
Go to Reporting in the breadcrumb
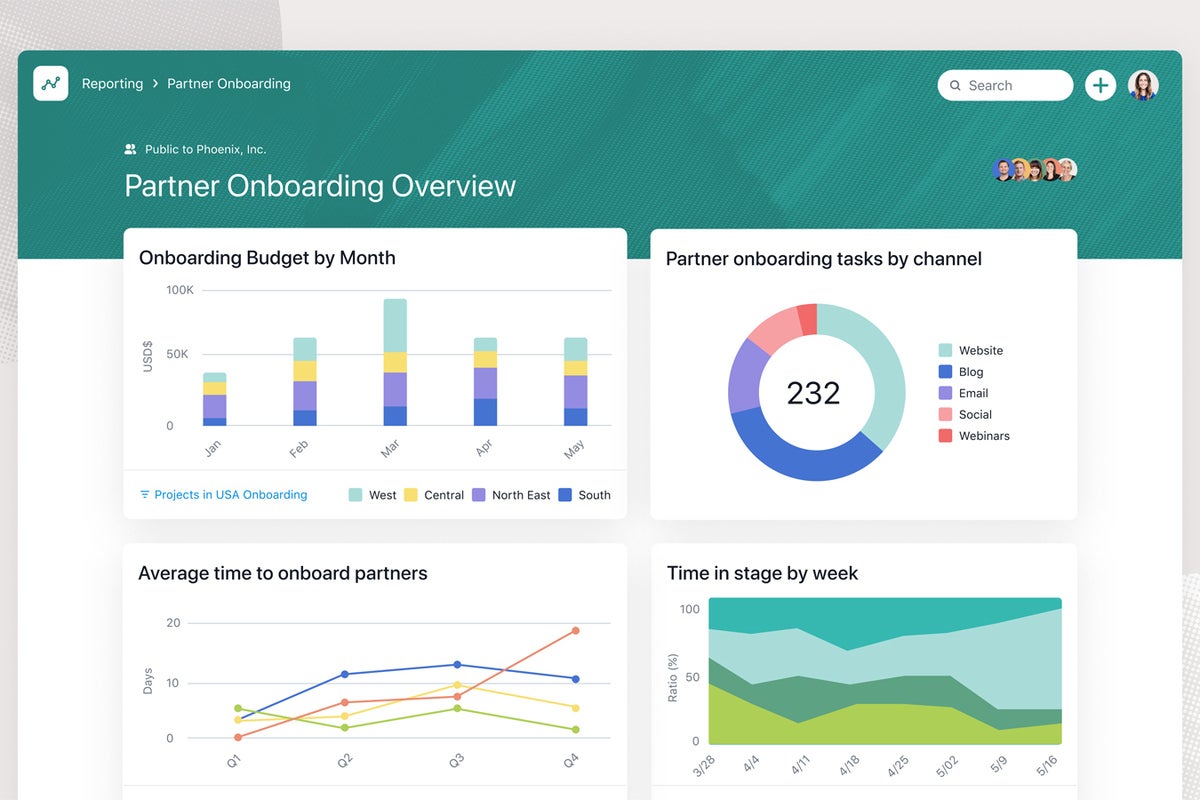pos(112,84)
